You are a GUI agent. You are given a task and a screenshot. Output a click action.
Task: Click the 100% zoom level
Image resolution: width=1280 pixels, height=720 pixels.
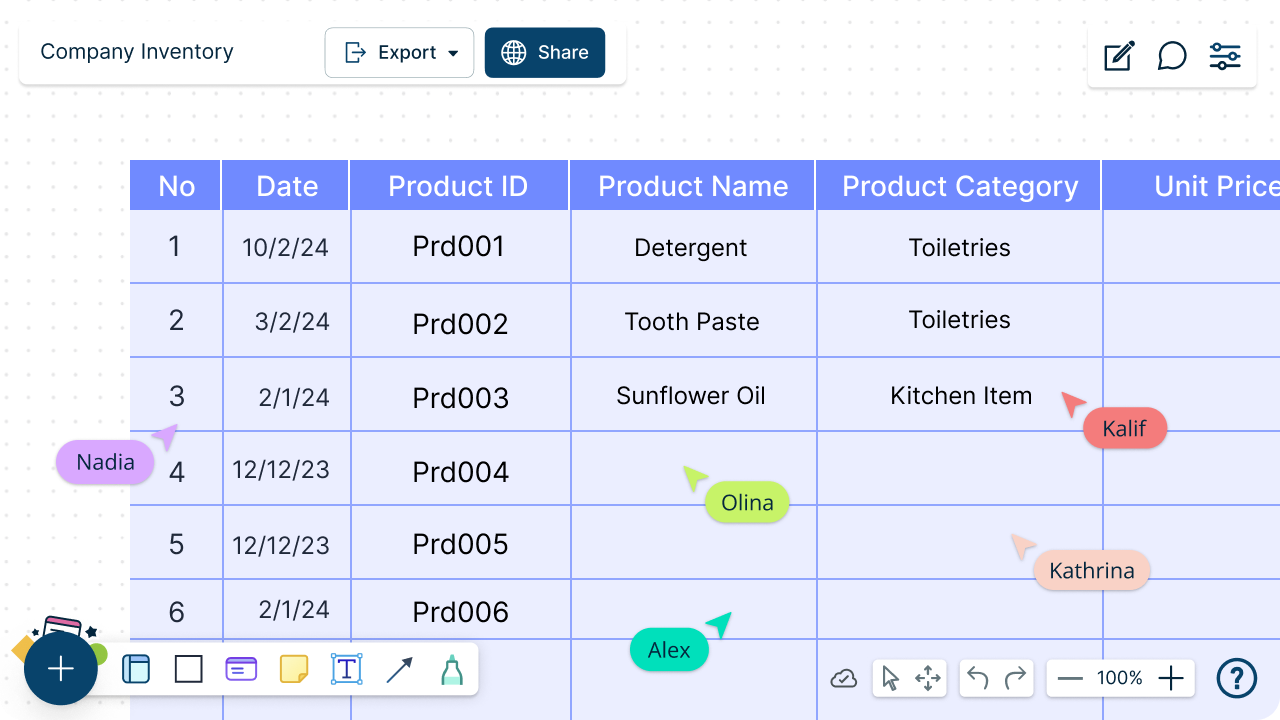coord(1120,678)
